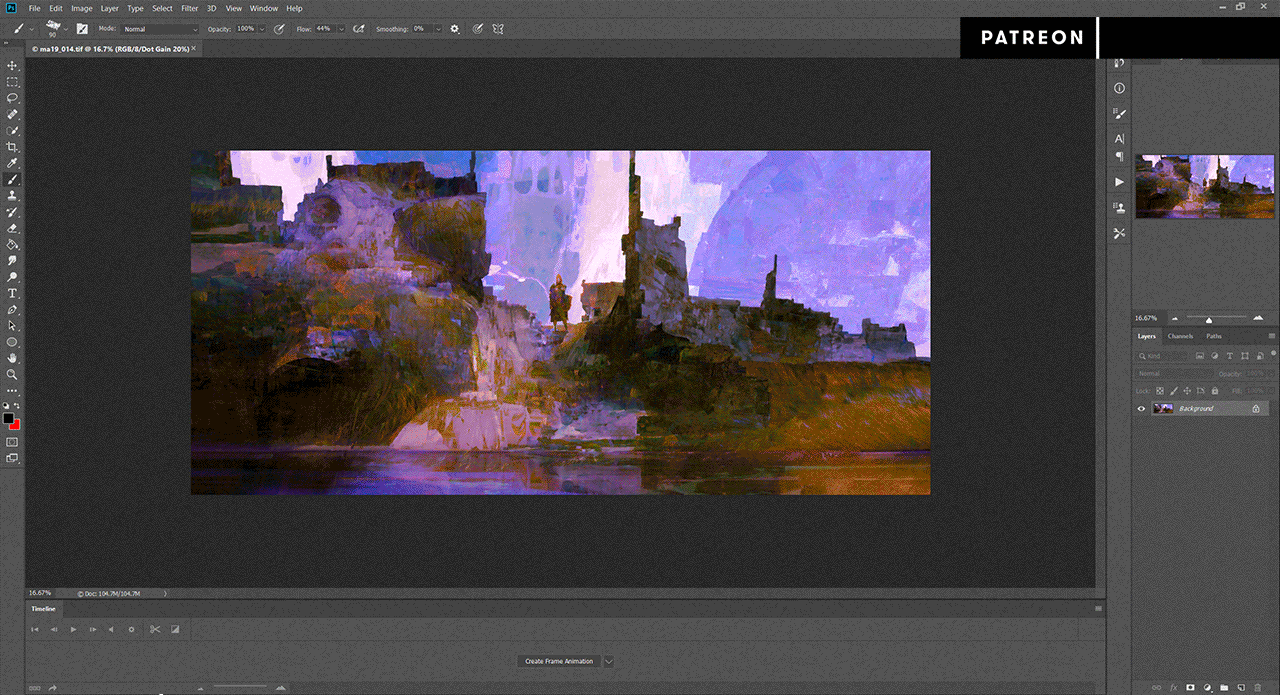Click the red background color swatch

click(x=16, y=424)
